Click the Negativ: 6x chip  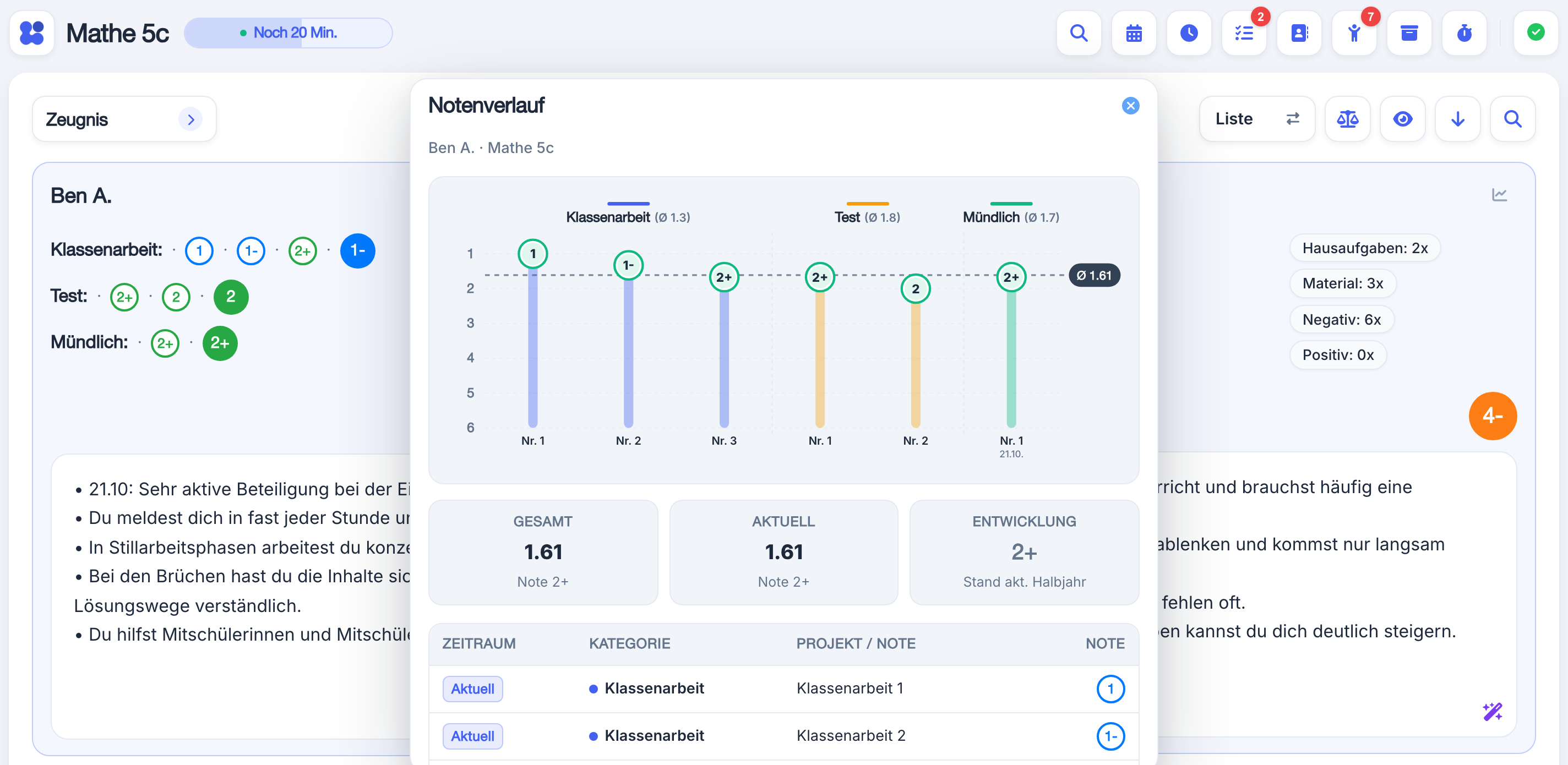(1342, 320)
